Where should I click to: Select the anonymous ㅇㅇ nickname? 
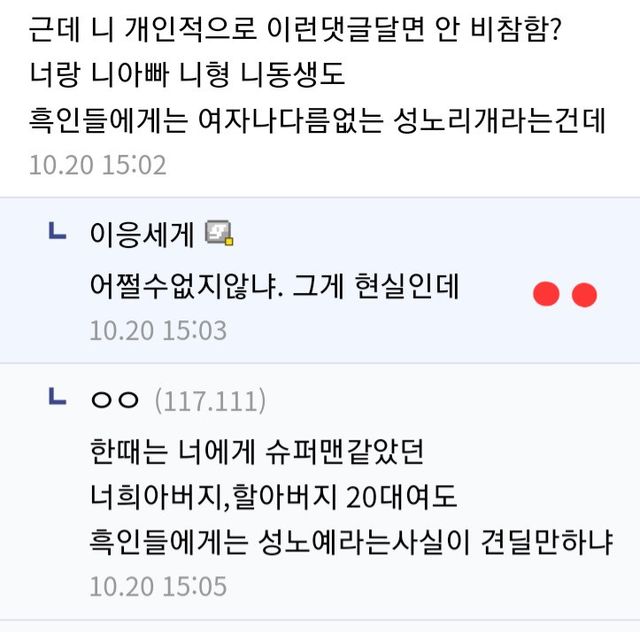pos(114,400)
